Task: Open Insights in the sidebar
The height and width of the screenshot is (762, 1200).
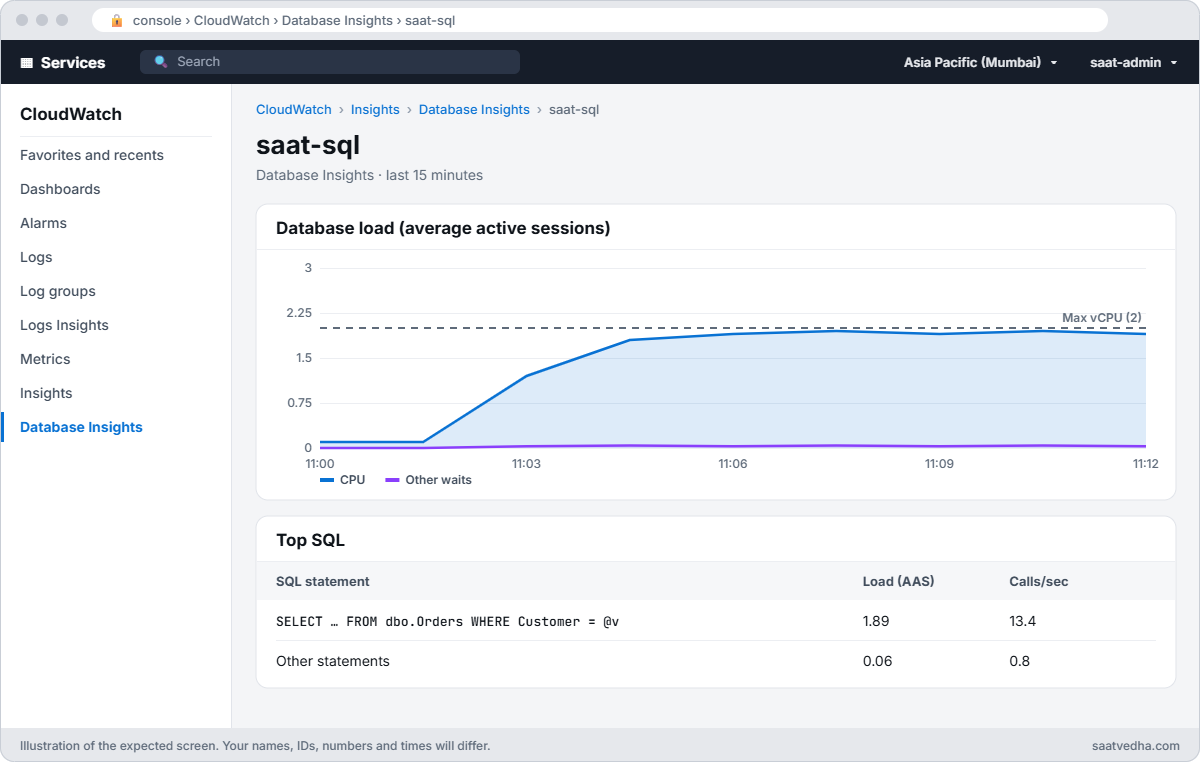Action: [46, 393]
